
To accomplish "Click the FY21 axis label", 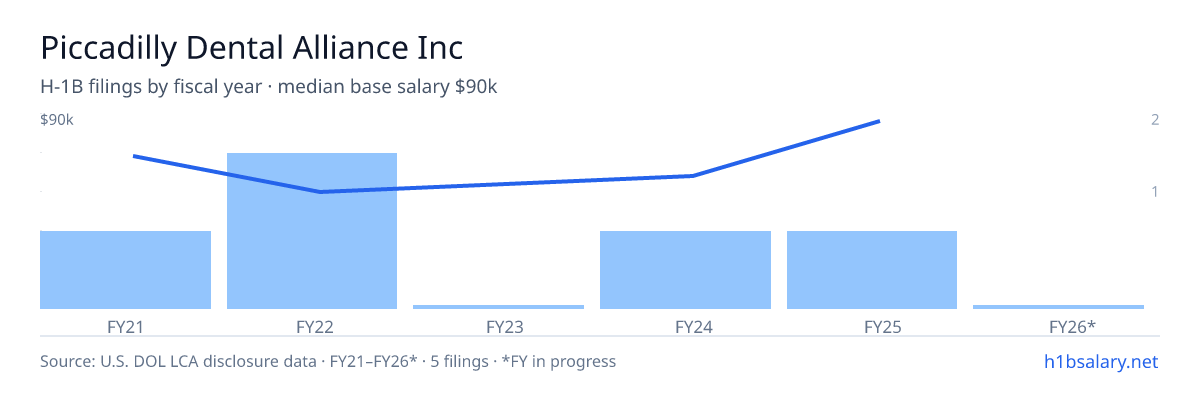I will [x=125, y=326].
